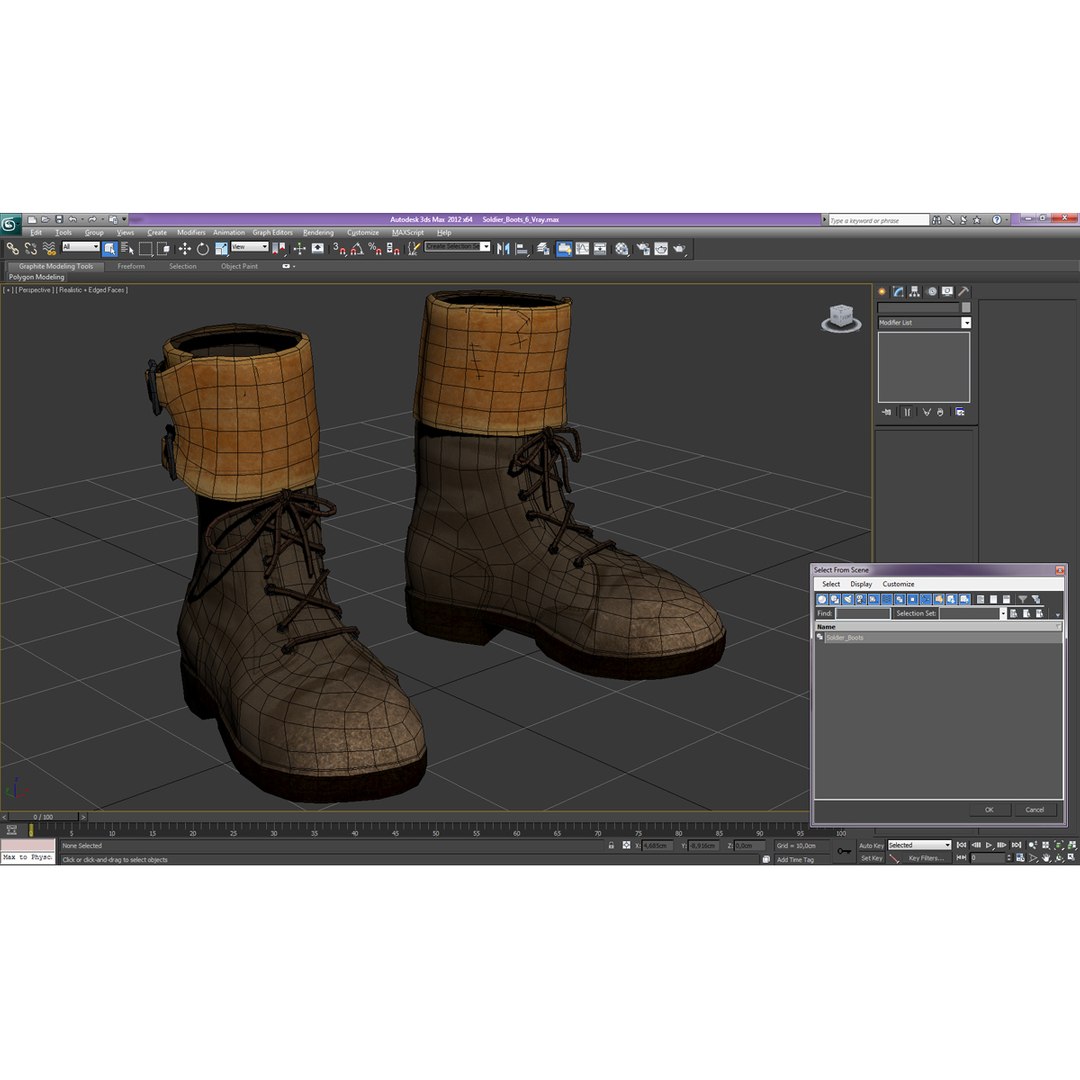Activate the Select and Uniform Scale tool
1080x1080 pixels.
(220, 249)
